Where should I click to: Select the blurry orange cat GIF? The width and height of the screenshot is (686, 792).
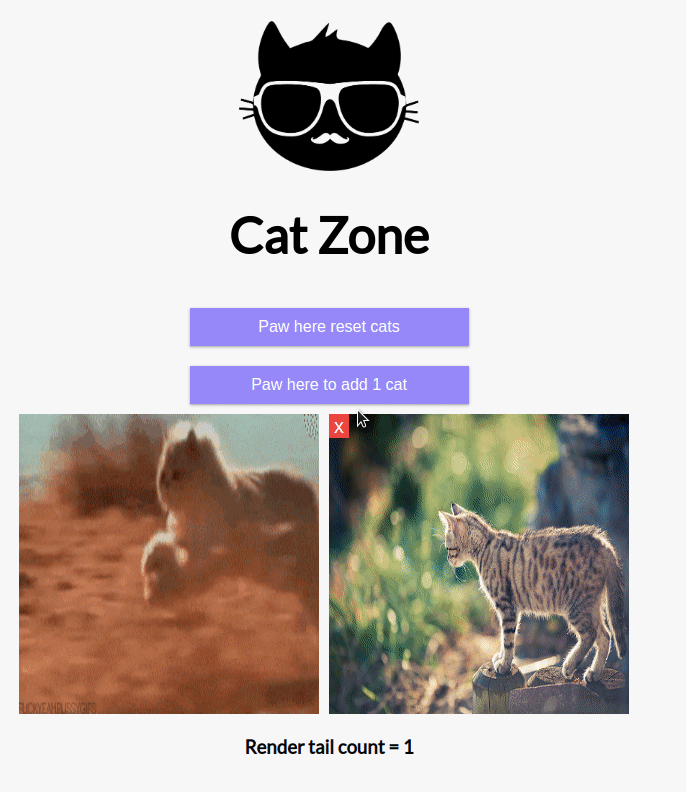click(x=169, y=564)
